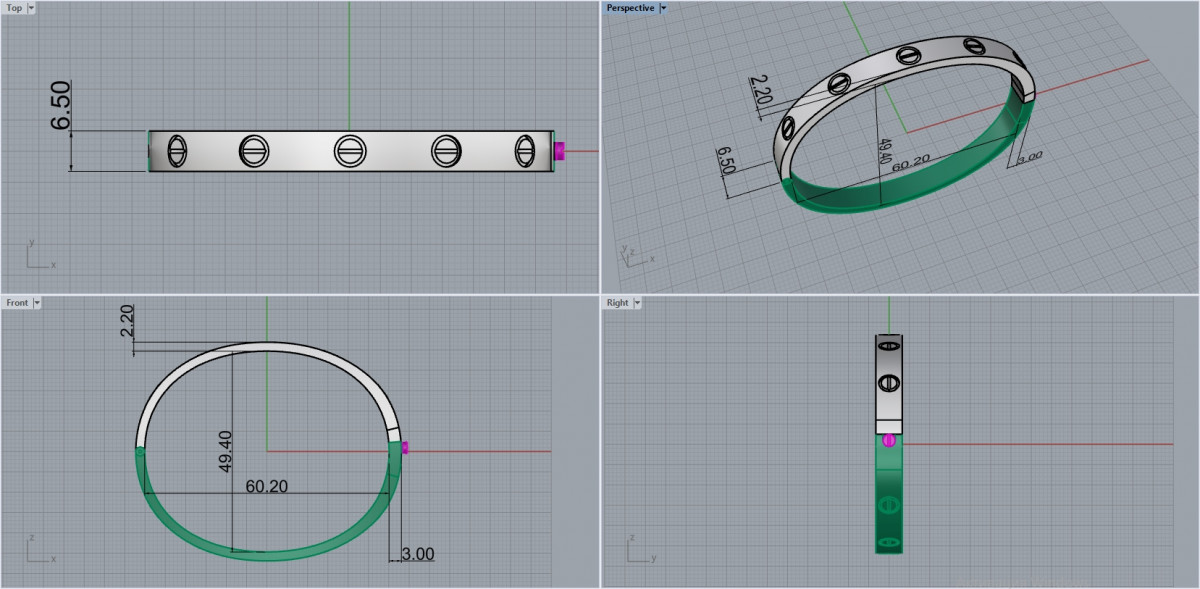Open the Top viewport dropdown arrow
The width and height of the screenshot is (1200, 589).
31,8
